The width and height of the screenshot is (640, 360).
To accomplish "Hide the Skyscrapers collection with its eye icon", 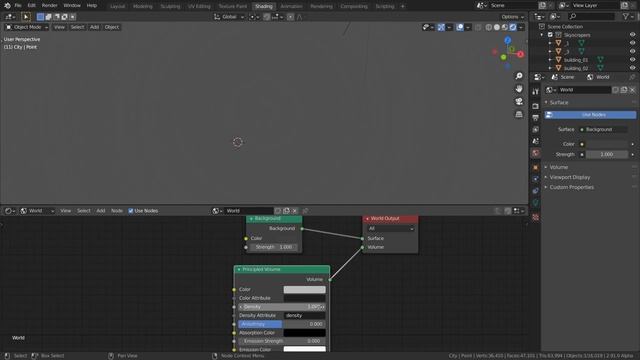I will coord(632,35).
